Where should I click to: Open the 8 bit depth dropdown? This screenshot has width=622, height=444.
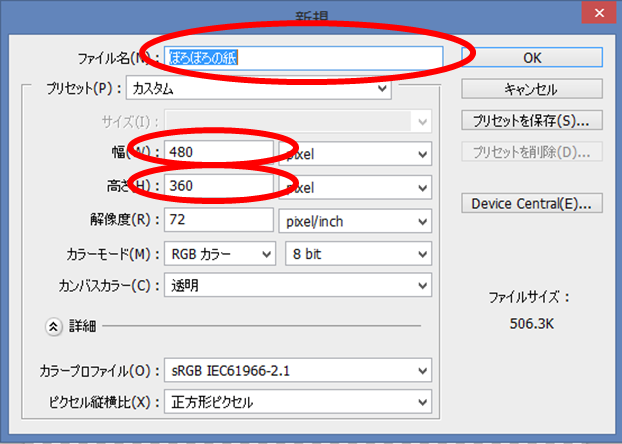[357, 254]
